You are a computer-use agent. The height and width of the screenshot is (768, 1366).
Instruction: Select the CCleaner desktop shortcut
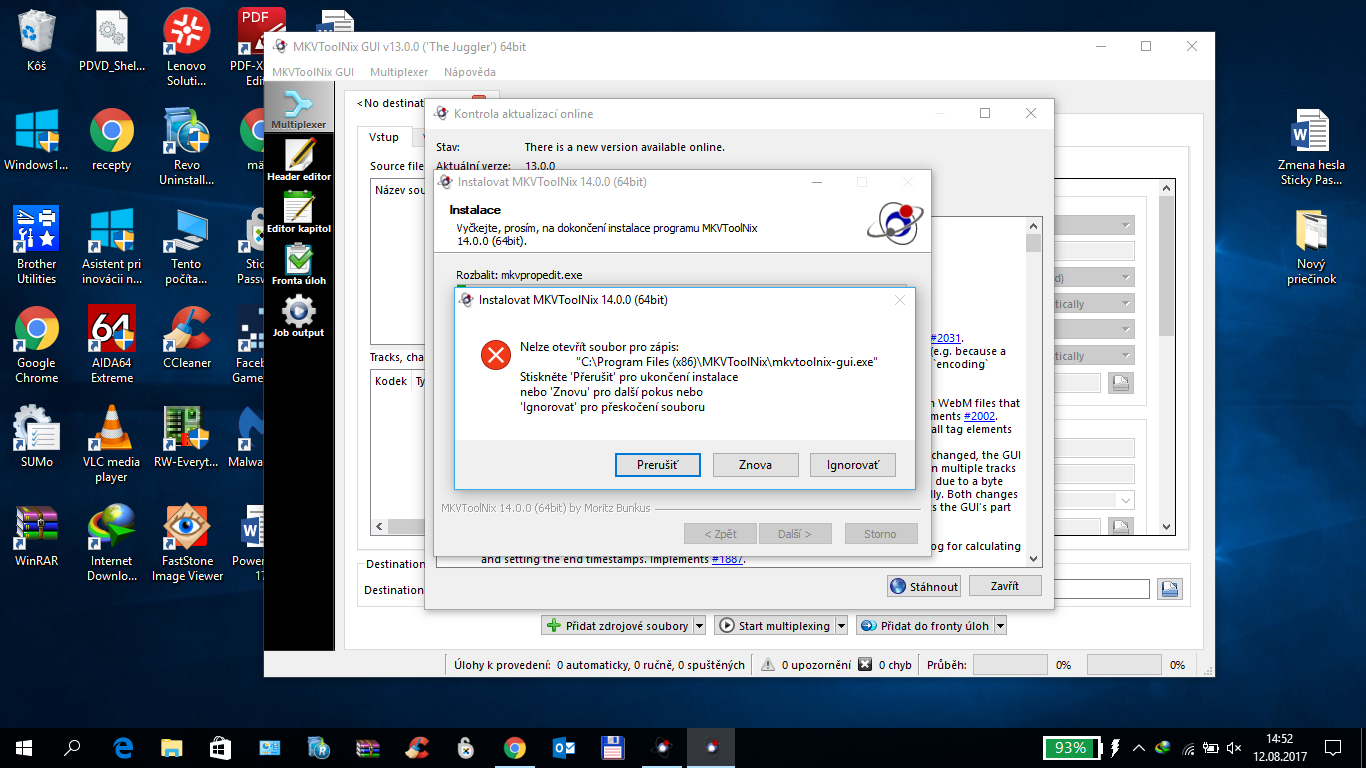coord(187,338)
